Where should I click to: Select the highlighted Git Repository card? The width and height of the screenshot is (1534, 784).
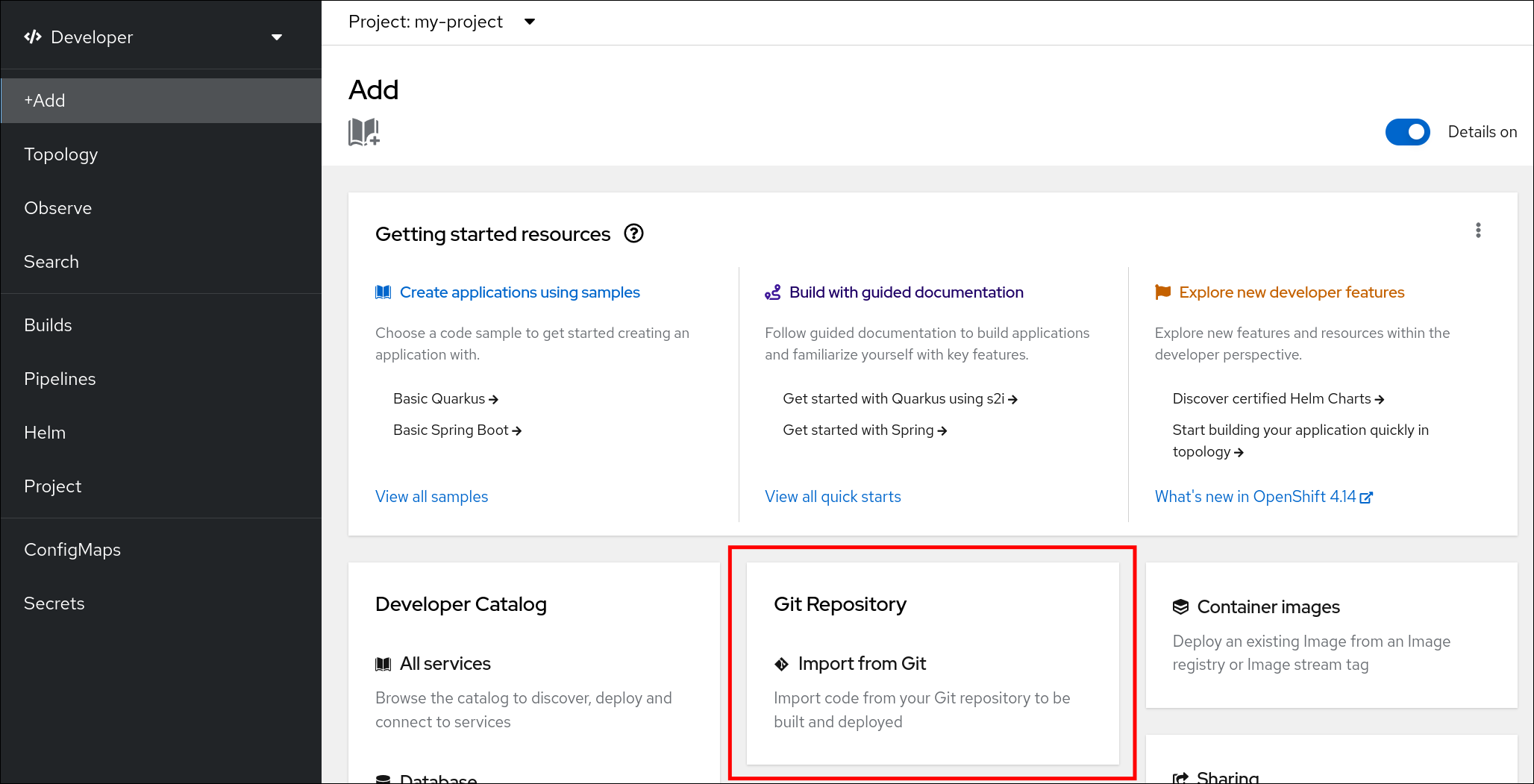tap(931, 664)
